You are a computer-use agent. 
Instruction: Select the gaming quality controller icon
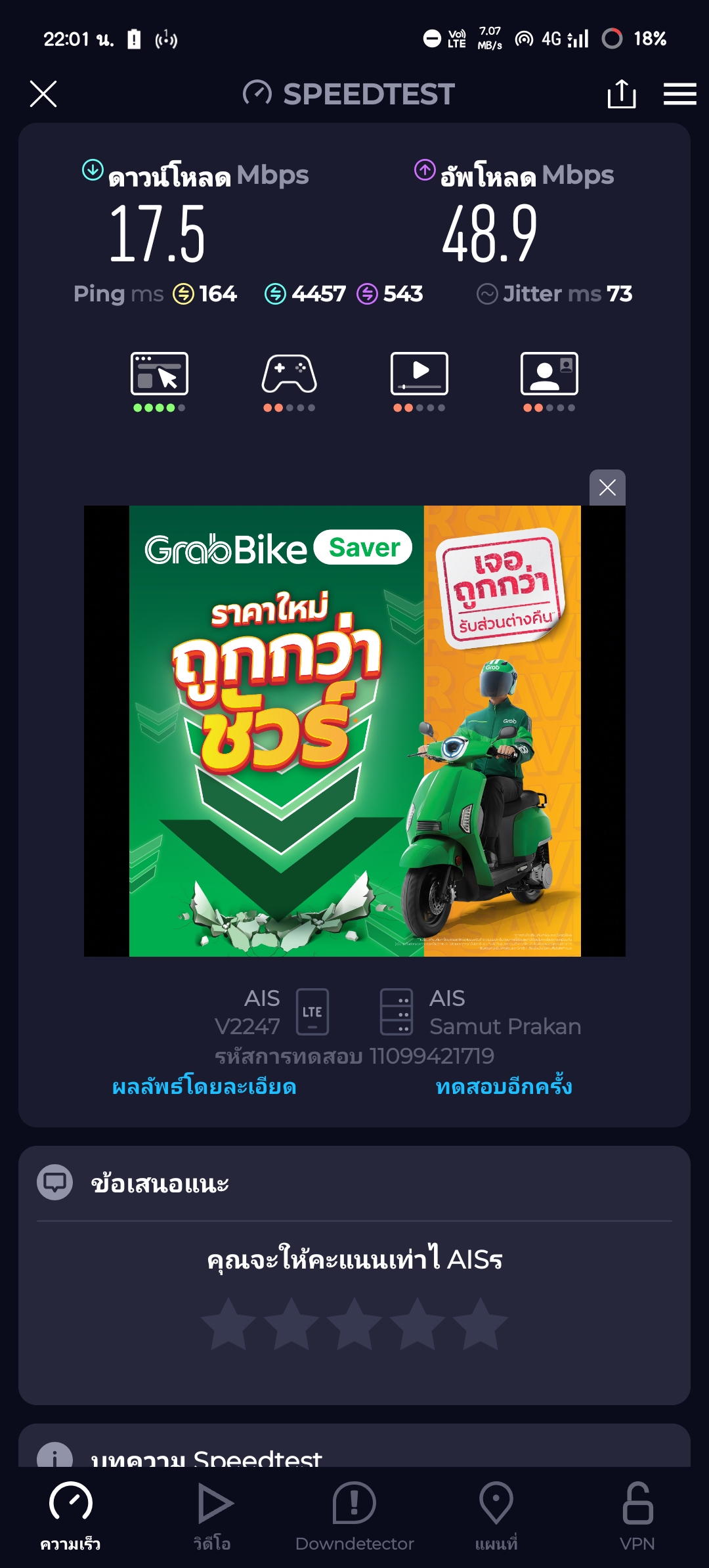tap(290, 374)
